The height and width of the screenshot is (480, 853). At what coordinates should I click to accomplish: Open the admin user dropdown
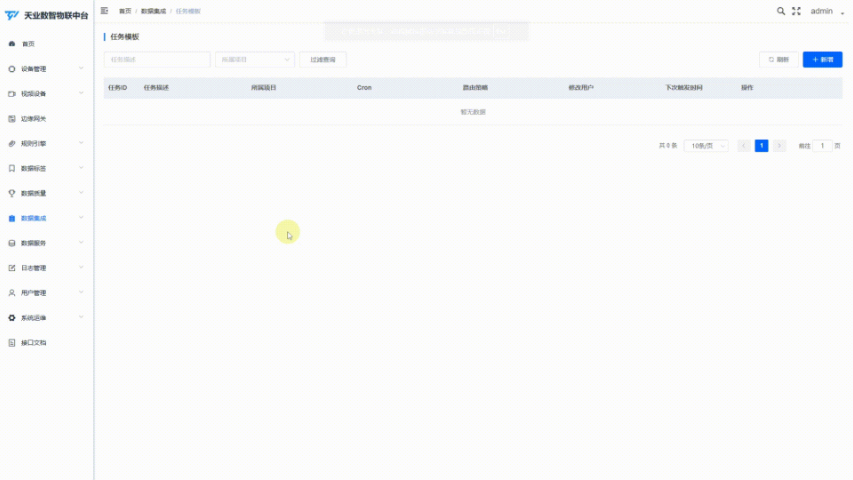[827, 11]
